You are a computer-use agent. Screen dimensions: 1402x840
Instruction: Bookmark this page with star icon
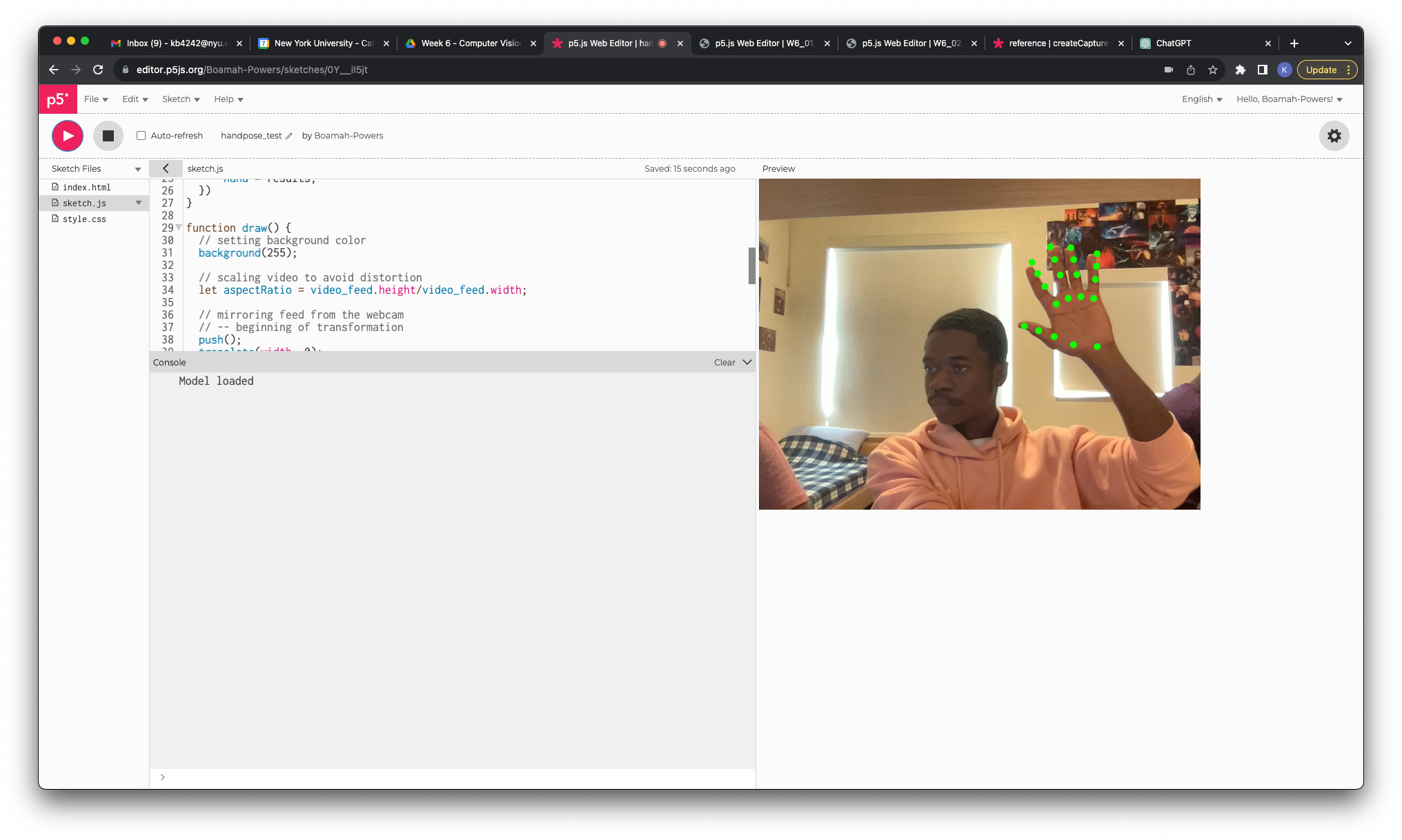pyautogui.click(x=1213, y=70)
